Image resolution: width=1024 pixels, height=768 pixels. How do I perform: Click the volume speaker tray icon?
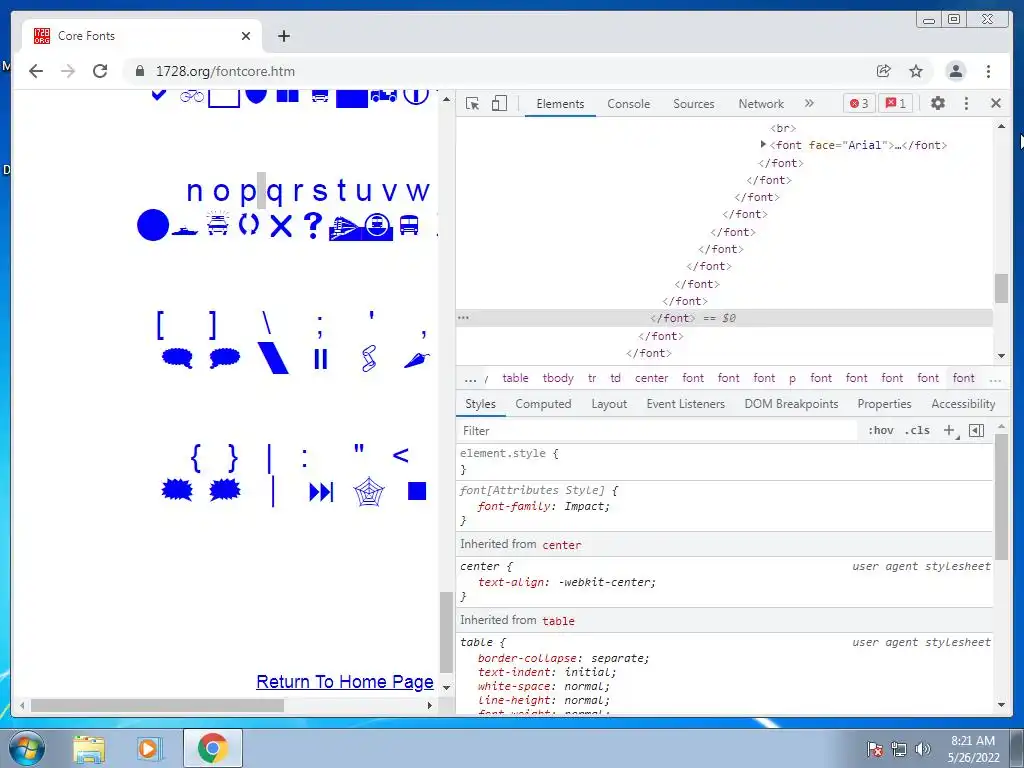(923, 749)
